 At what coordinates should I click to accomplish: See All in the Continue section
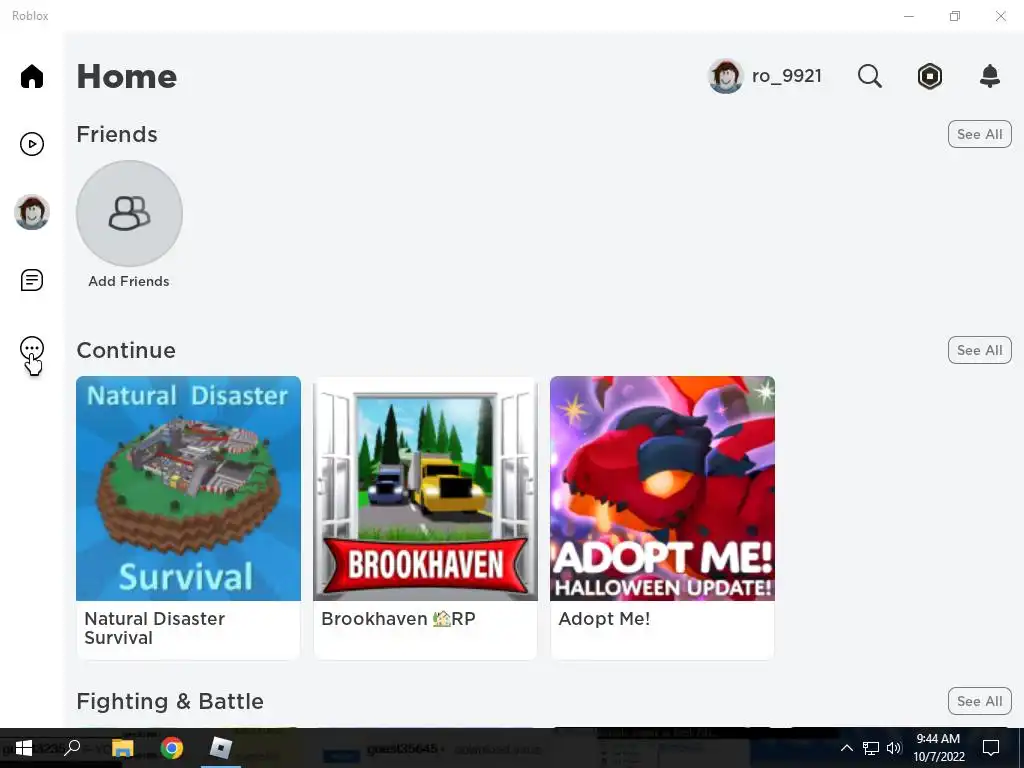coord(979,351)
